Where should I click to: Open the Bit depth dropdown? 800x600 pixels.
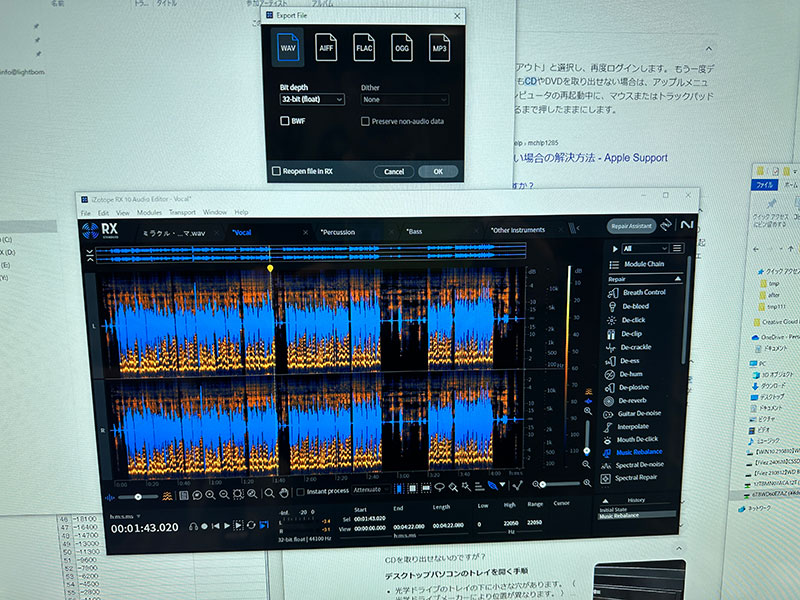(x=312, y=99)
